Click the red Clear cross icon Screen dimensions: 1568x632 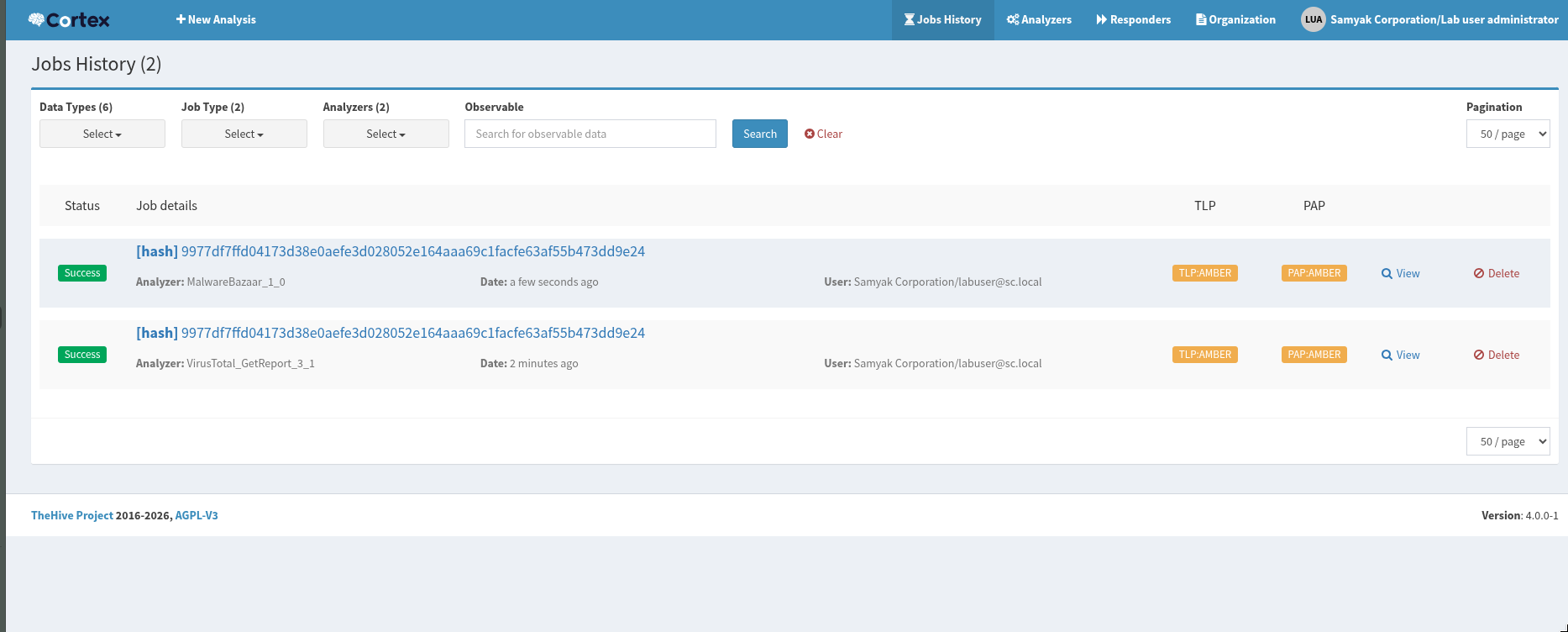[x=810, y=134]
